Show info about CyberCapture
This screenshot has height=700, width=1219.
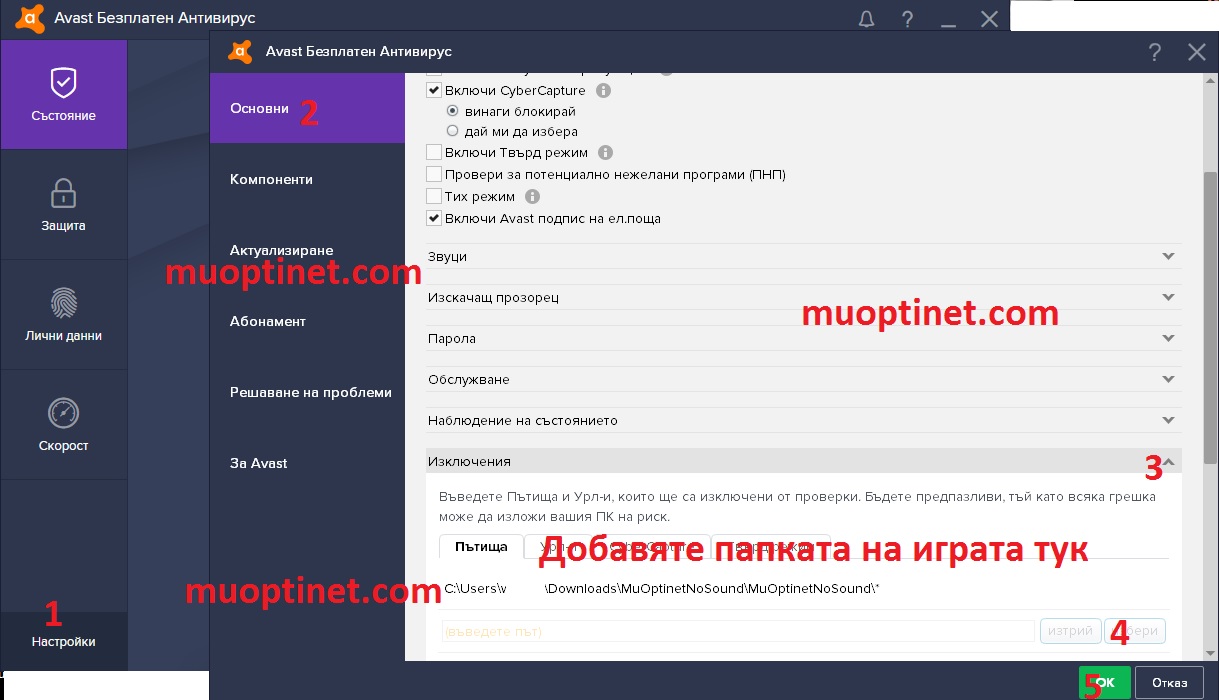pos(603,91)
